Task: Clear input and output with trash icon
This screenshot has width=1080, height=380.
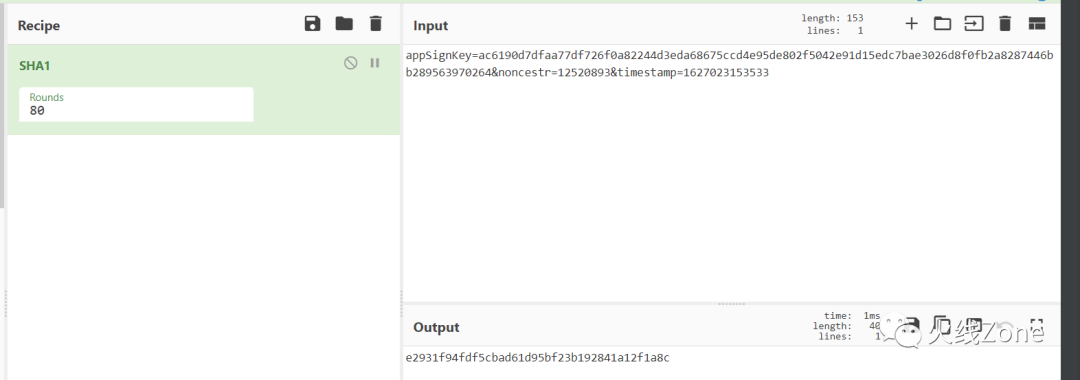Action: [x=1005, y=24]
